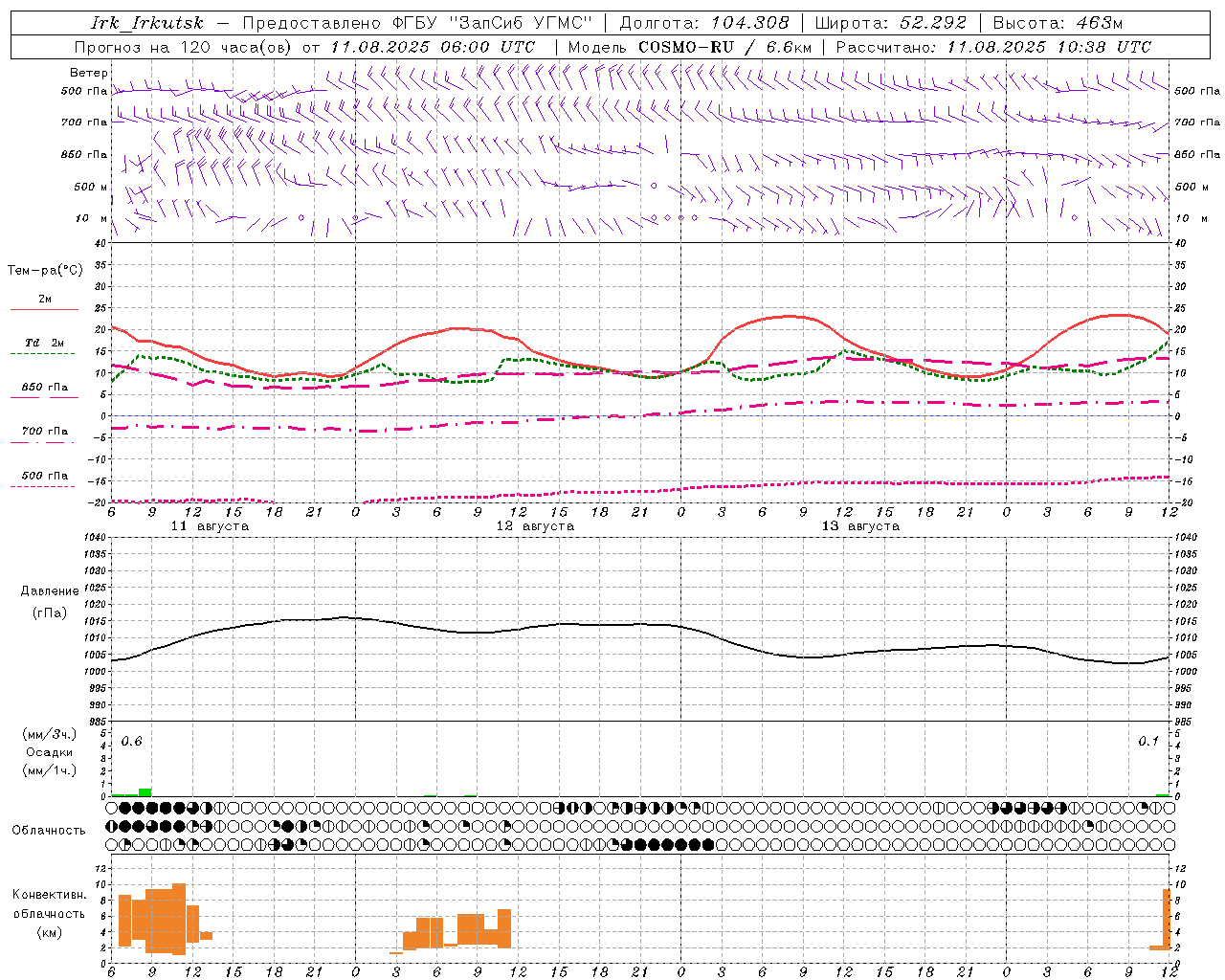This screenshot has height=980, width=1225.
Task: Click the 700 гПа temperature legend entry
Action: [45, 432]
